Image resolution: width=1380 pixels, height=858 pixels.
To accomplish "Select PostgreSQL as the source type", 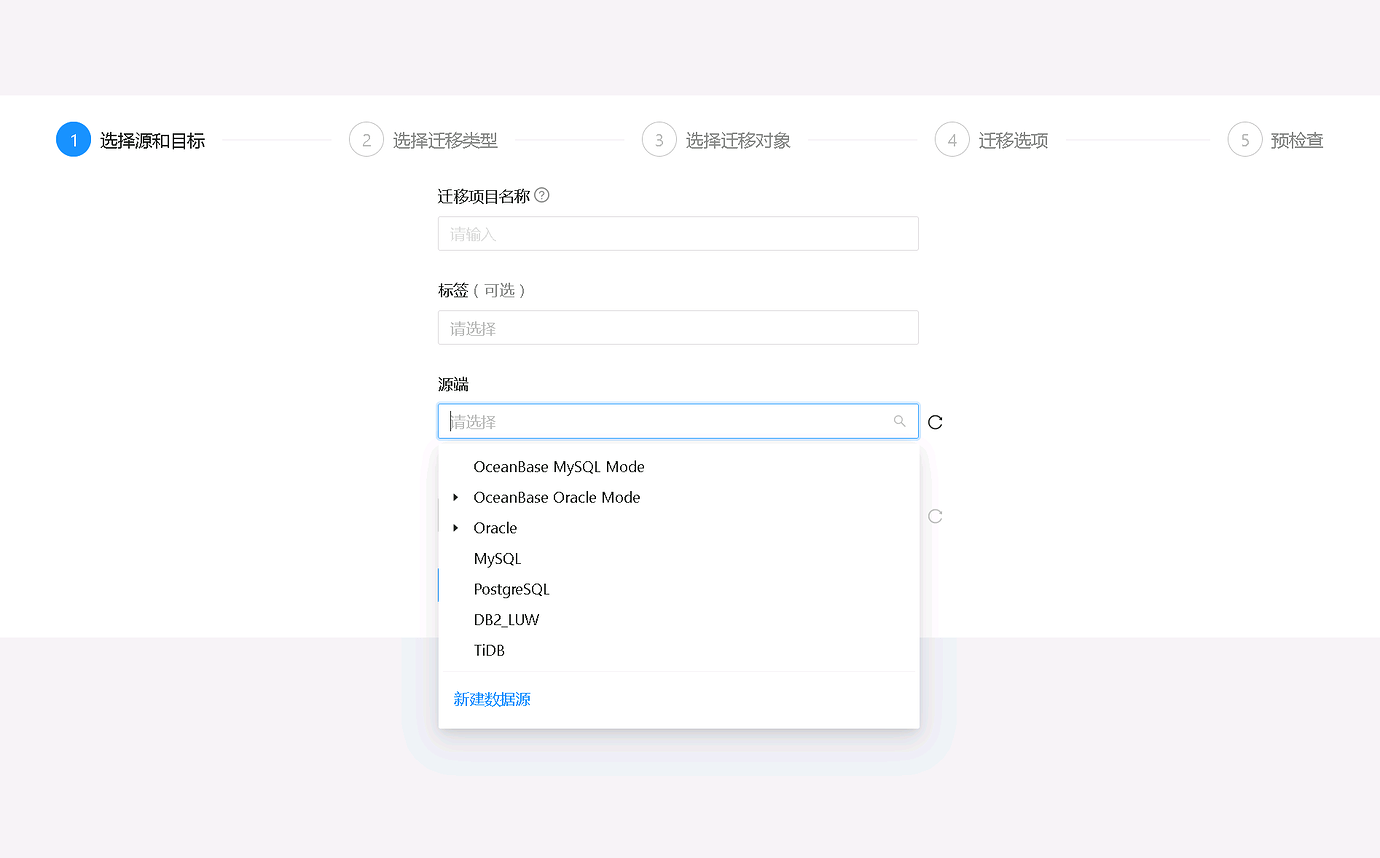I will [x=511, y=589].
